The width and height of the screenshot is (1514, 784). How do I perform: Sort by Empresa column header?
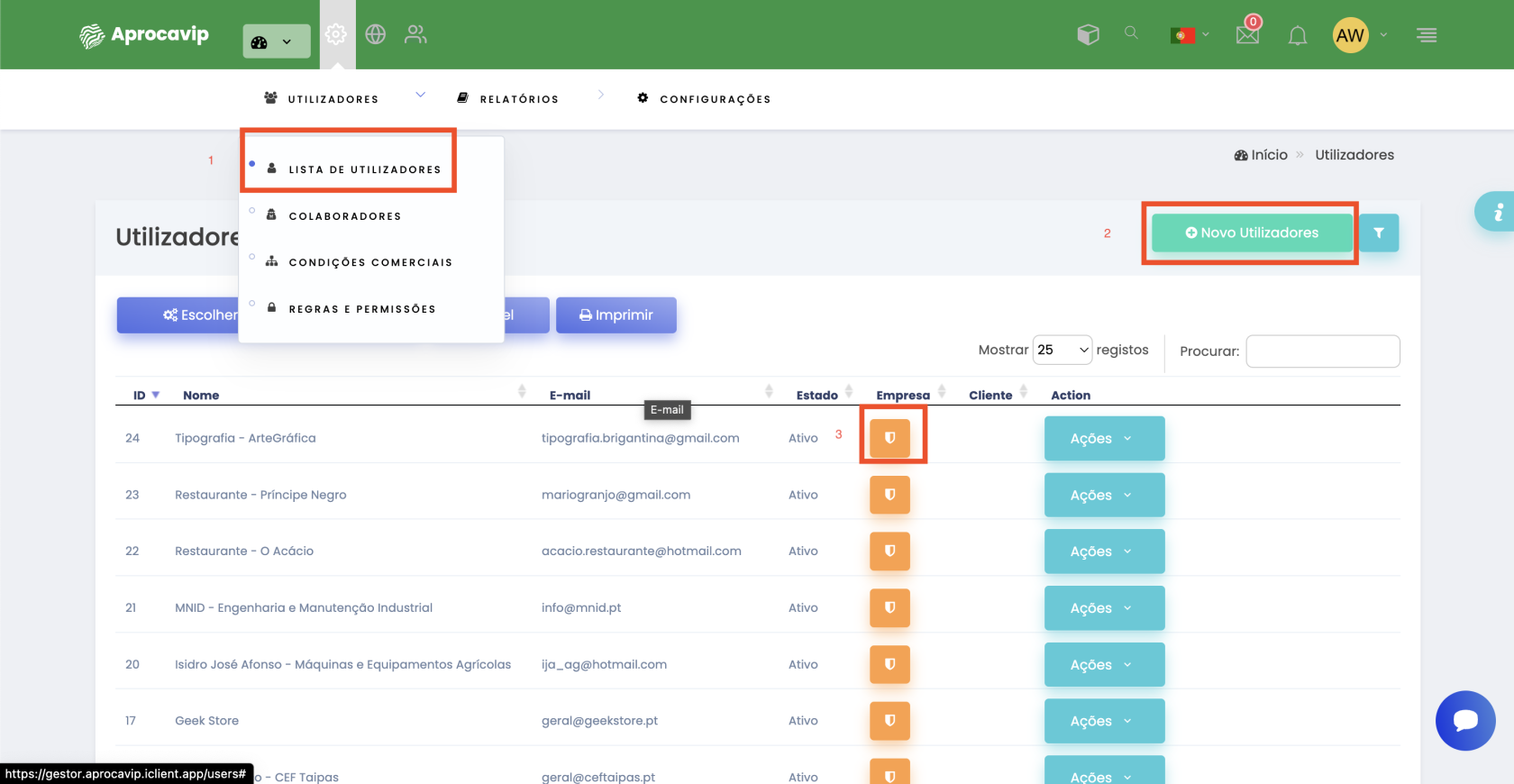(903, 395)
